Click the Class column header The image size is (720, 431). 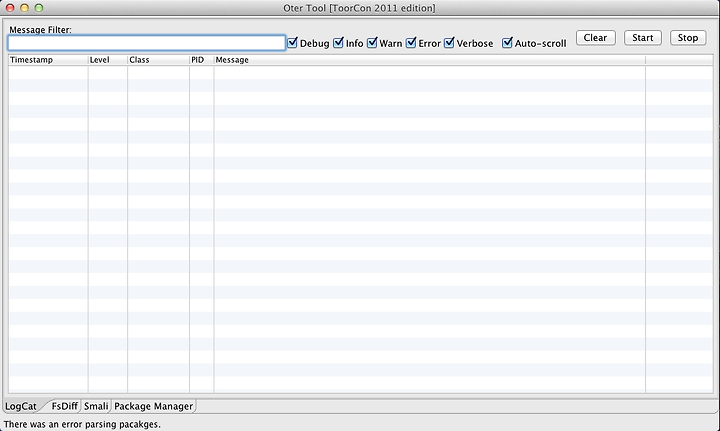158,60
